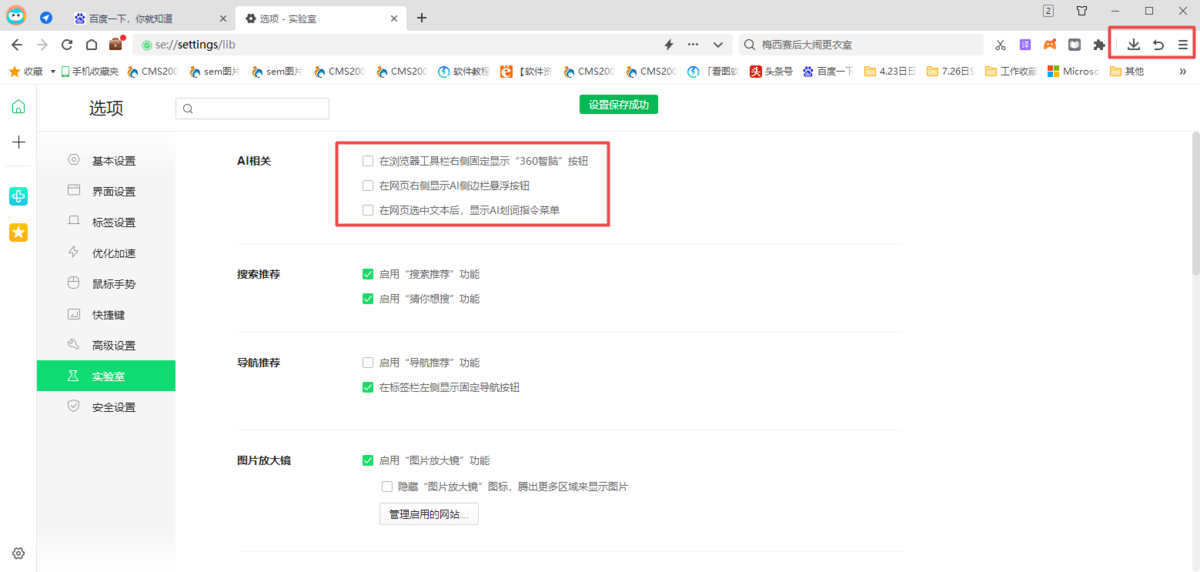Click the forward navigation arrow

tap(42, 45)
